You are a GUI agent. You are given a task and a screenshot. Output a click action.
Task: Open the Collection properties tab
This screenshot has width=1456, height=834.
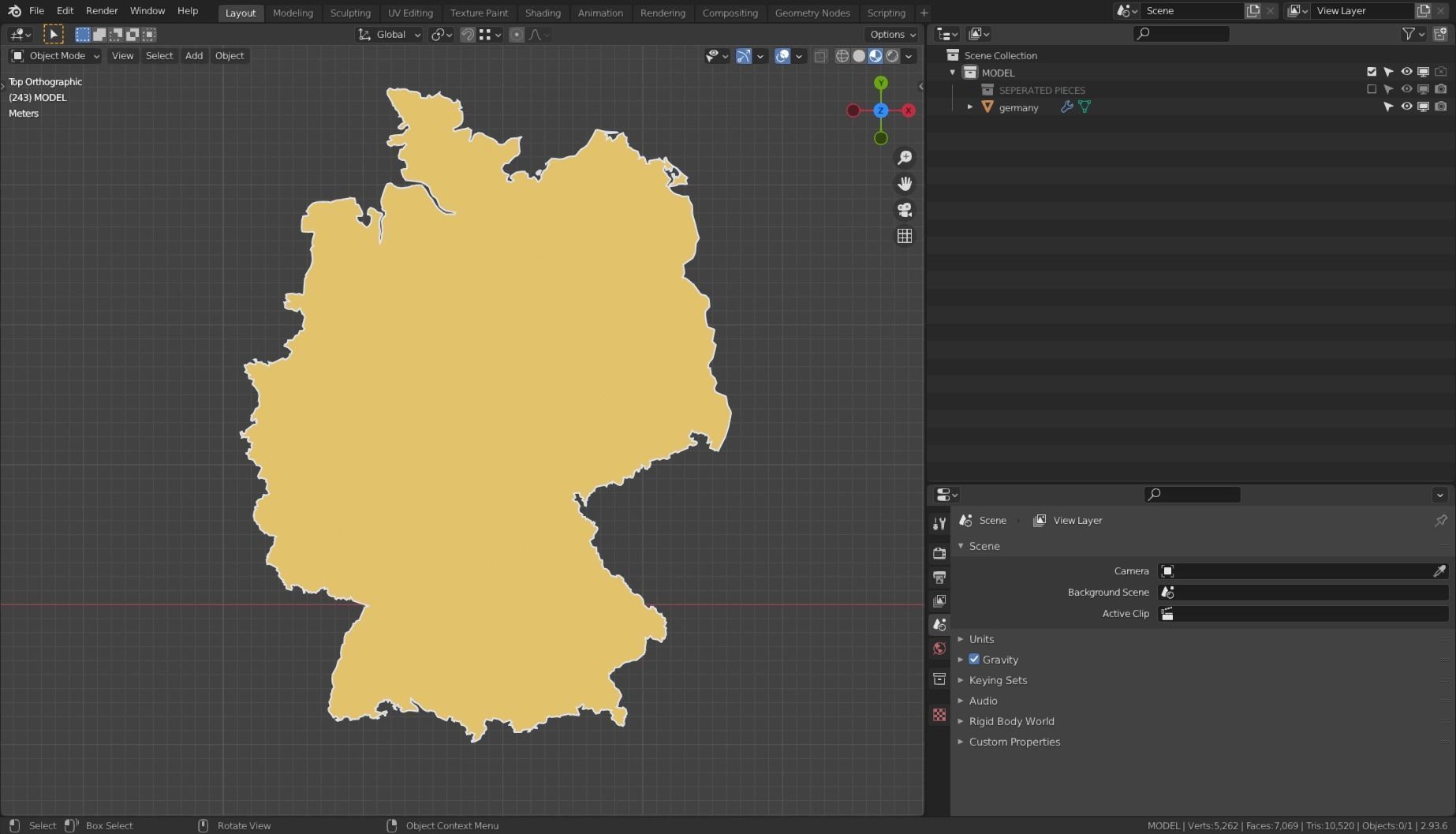pos(939,679)
